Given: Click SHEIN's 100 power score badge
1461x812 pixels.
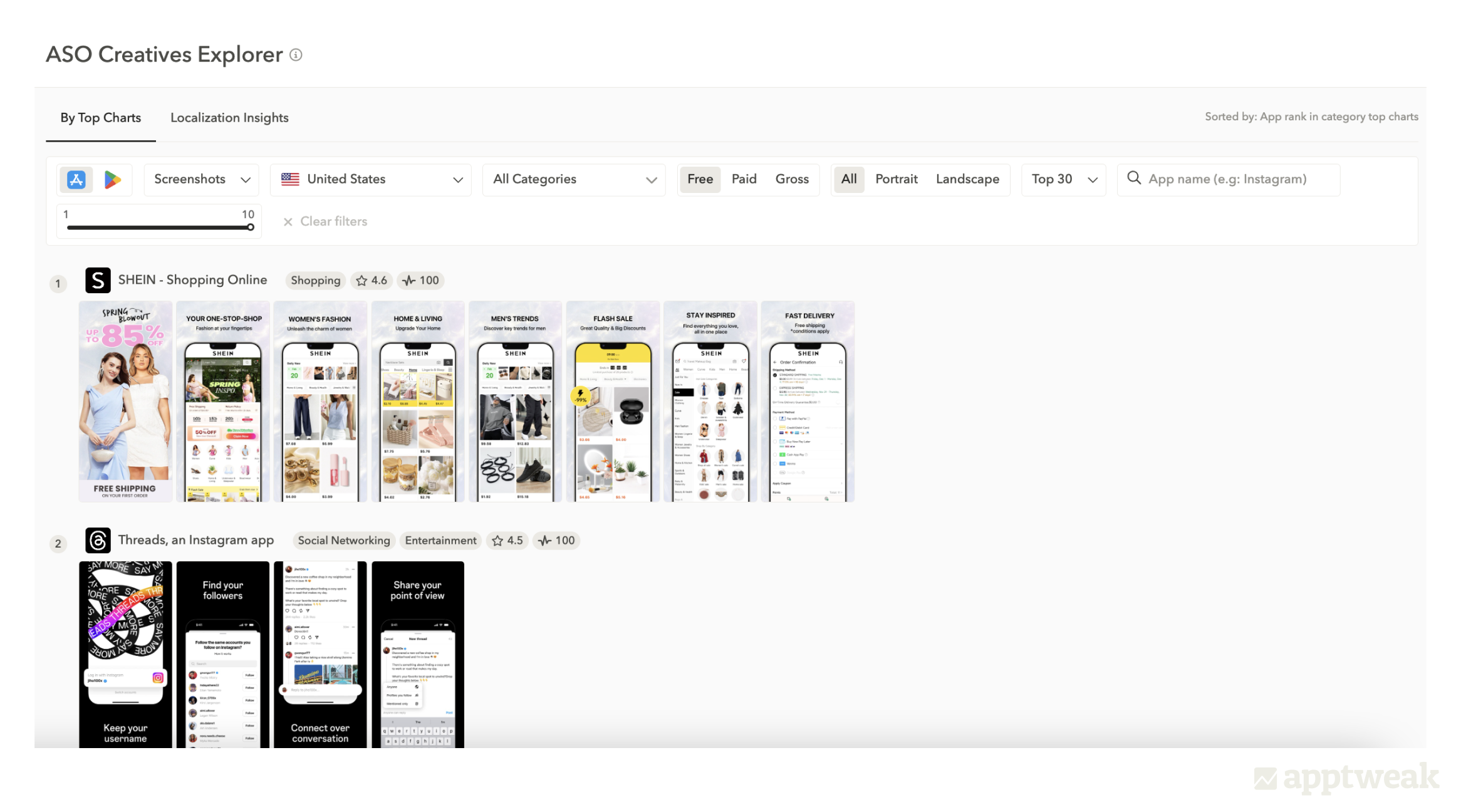Looking at the screenshot, I should click(420, 281).
